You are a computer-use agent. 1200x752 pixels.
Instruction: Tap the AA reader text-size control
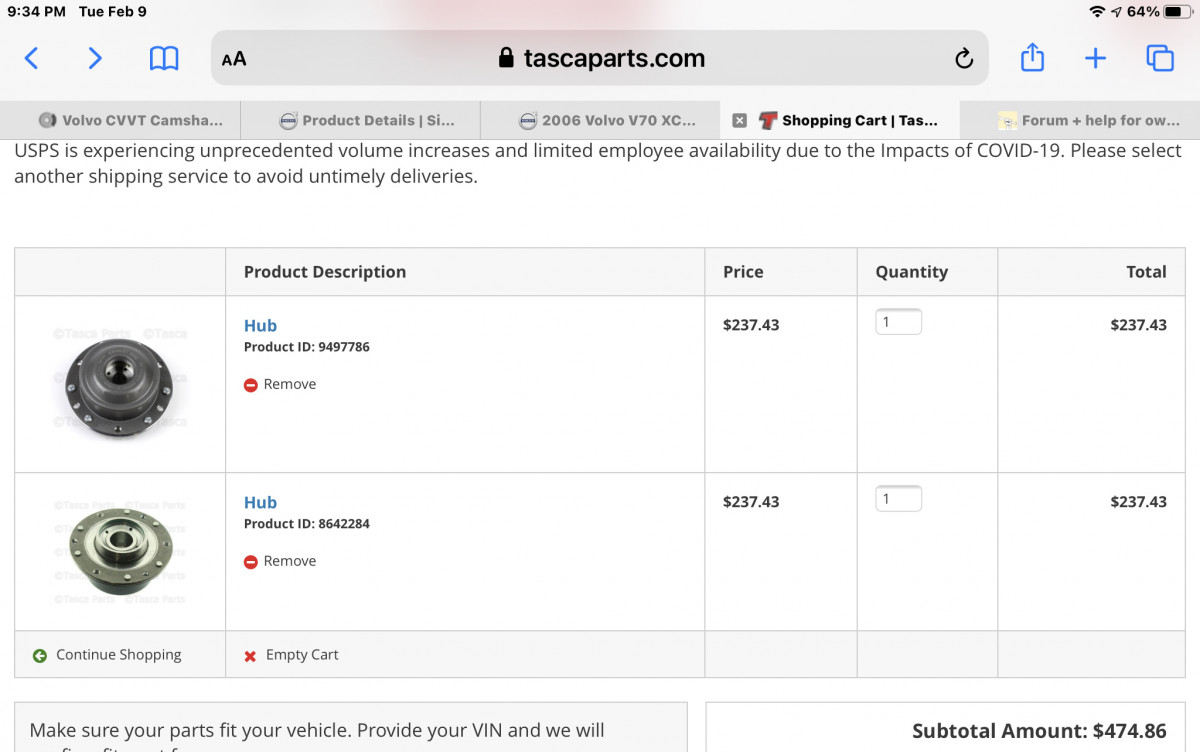point(234,59)
